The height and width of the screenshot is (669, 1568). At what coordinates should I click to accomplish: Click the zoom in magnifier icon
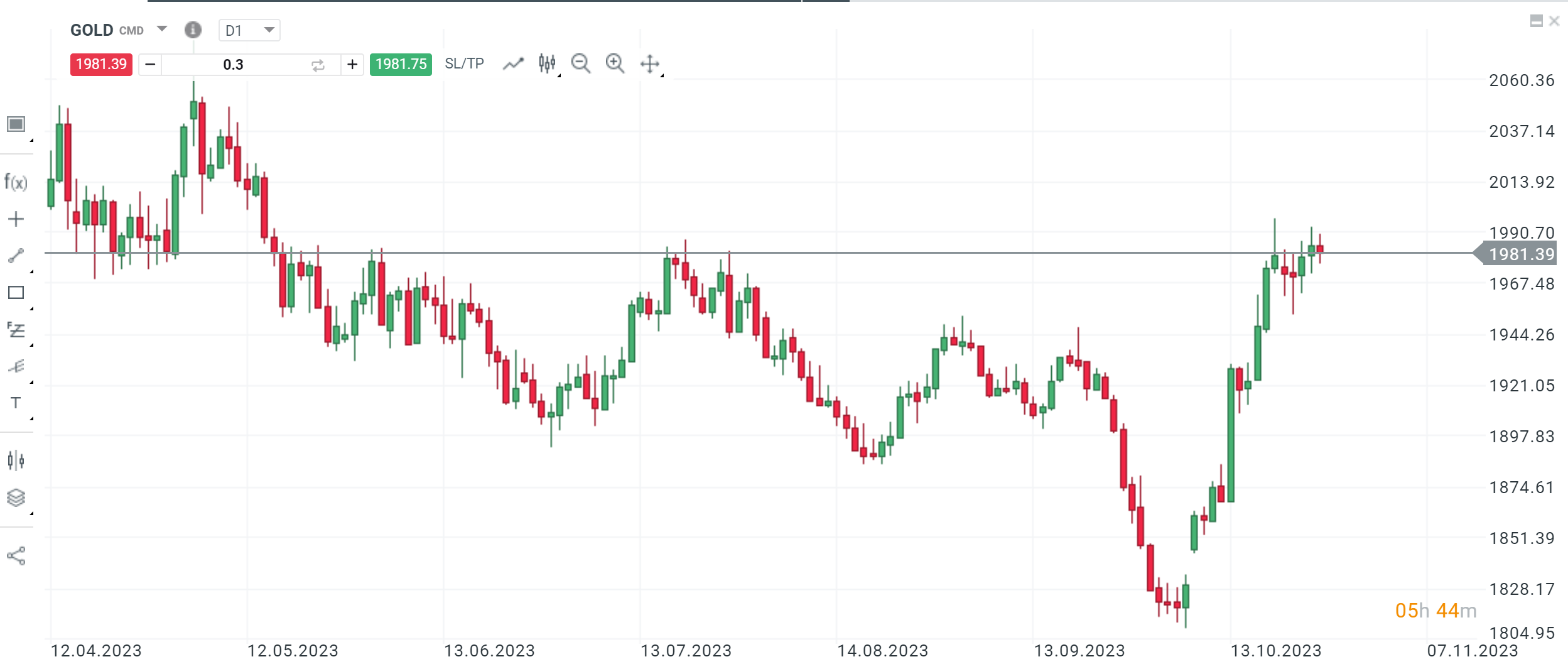click(x=615, y=63)
